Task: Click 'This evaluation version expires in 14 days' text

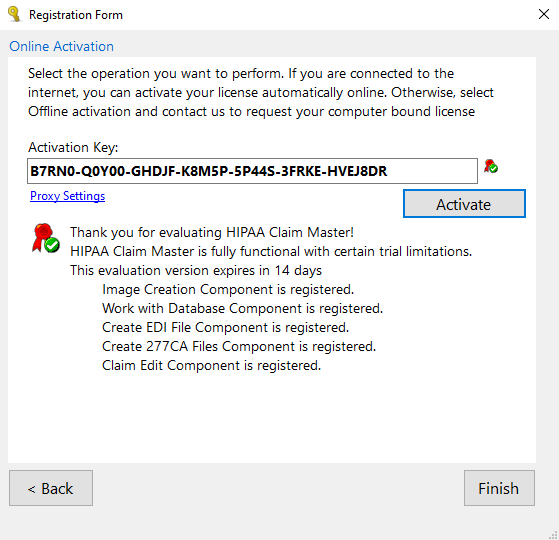Action: (196, 271)
